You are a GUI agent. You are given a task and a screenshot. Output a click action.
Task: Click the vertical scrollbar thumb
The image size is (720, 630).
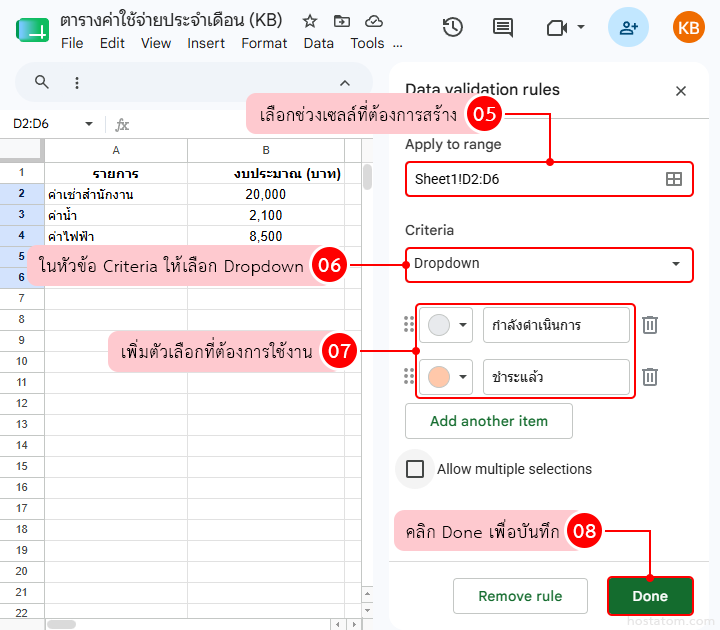point(367,177)
